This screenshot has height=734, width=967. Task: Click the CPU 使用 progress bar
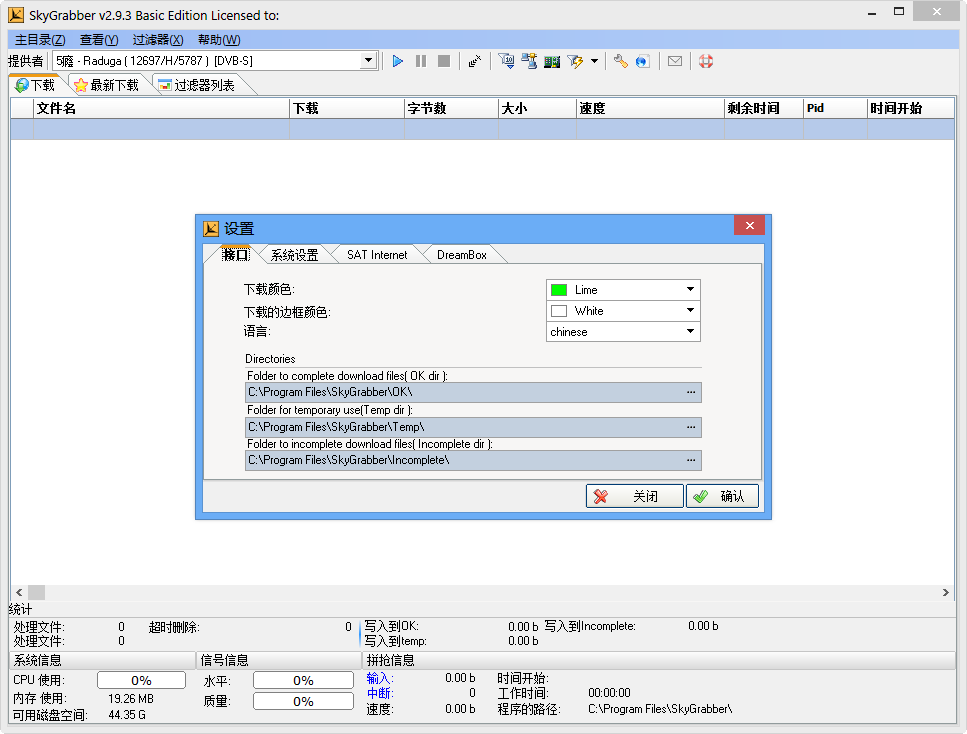(141, 680)
